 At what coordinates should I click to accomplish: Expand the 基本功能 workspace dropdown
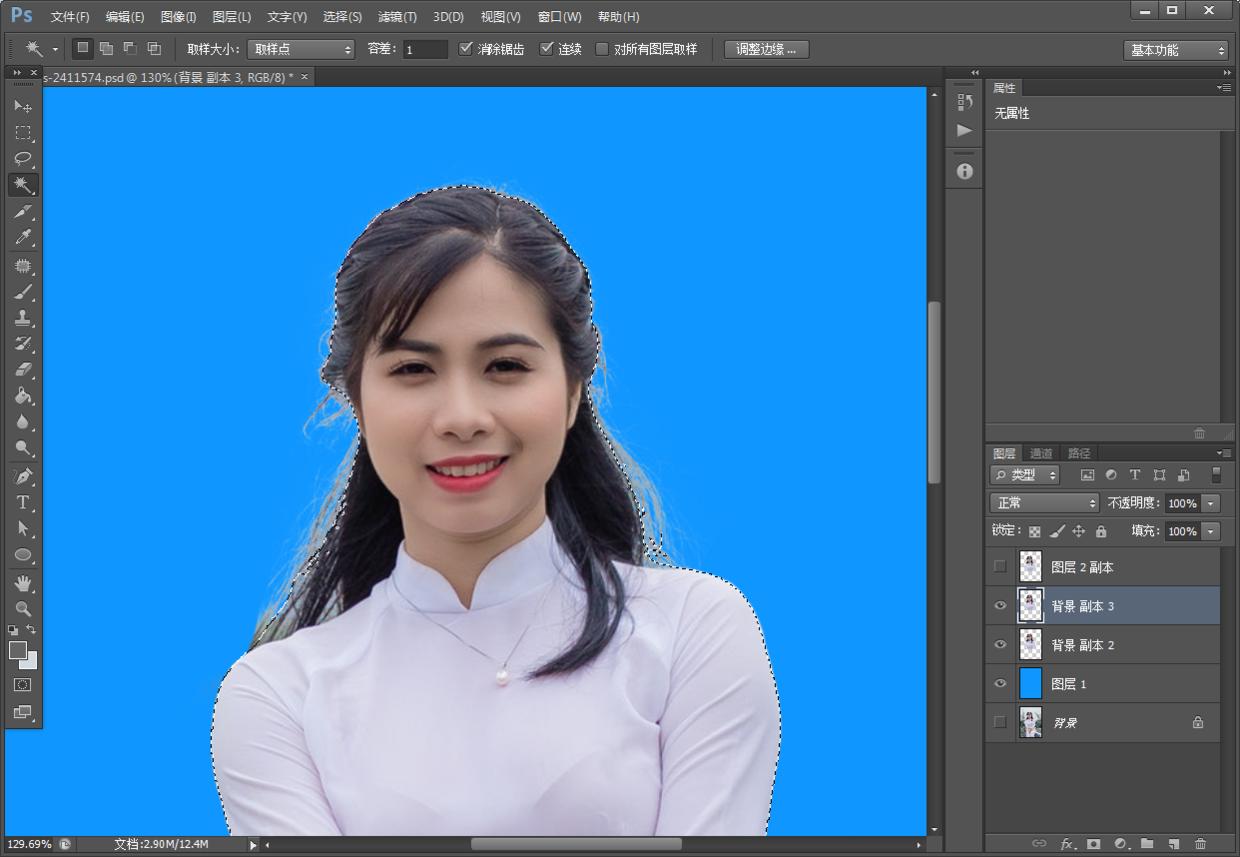click(x=1175, y=50)
